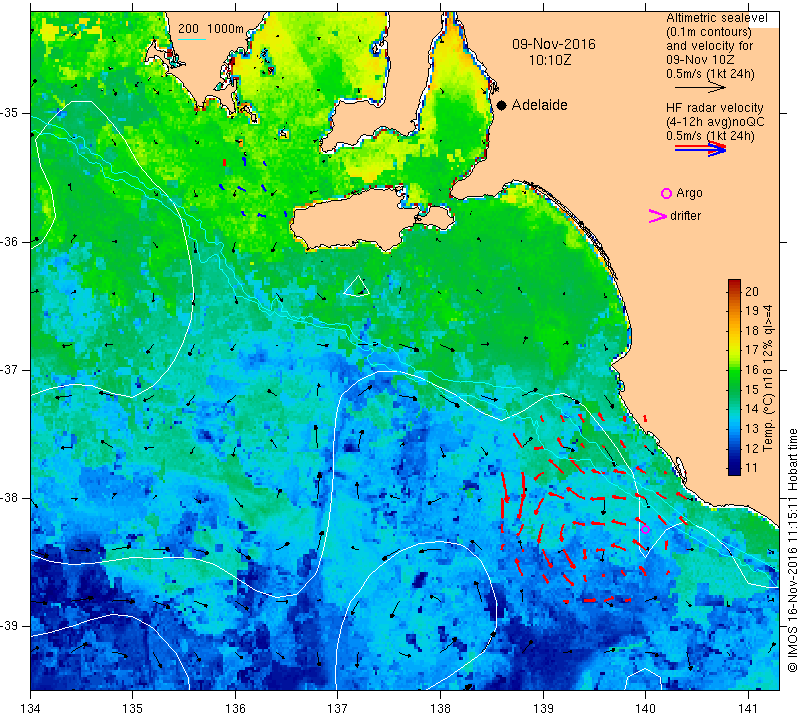This screenshot has width=800, height=720.
Task: Click the 10:10Z time label
Action: [x=550, y=60]
